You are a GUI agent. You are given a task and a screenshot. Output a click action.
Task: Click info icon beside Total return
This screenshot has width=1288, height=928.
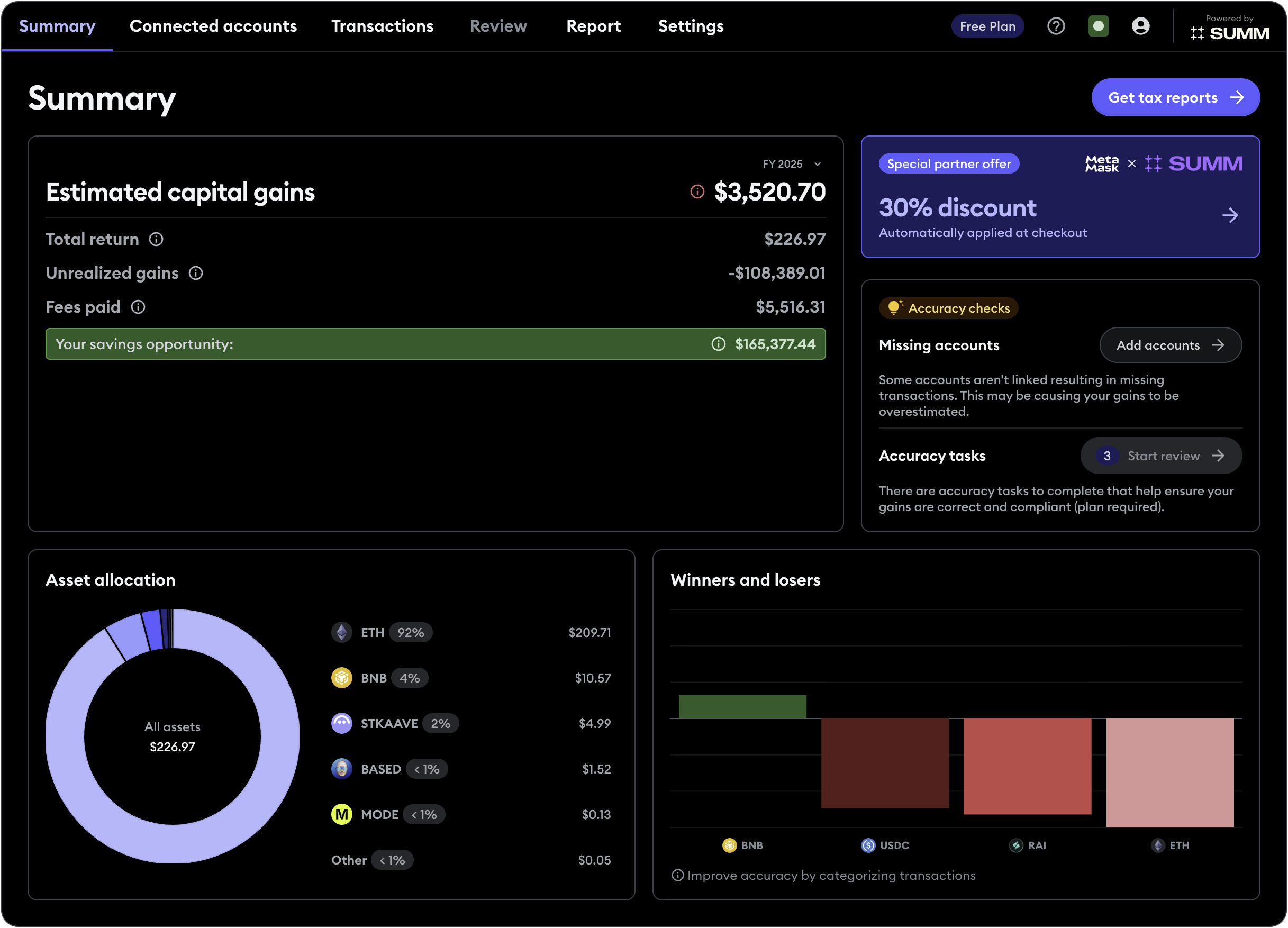click(156, 239)
